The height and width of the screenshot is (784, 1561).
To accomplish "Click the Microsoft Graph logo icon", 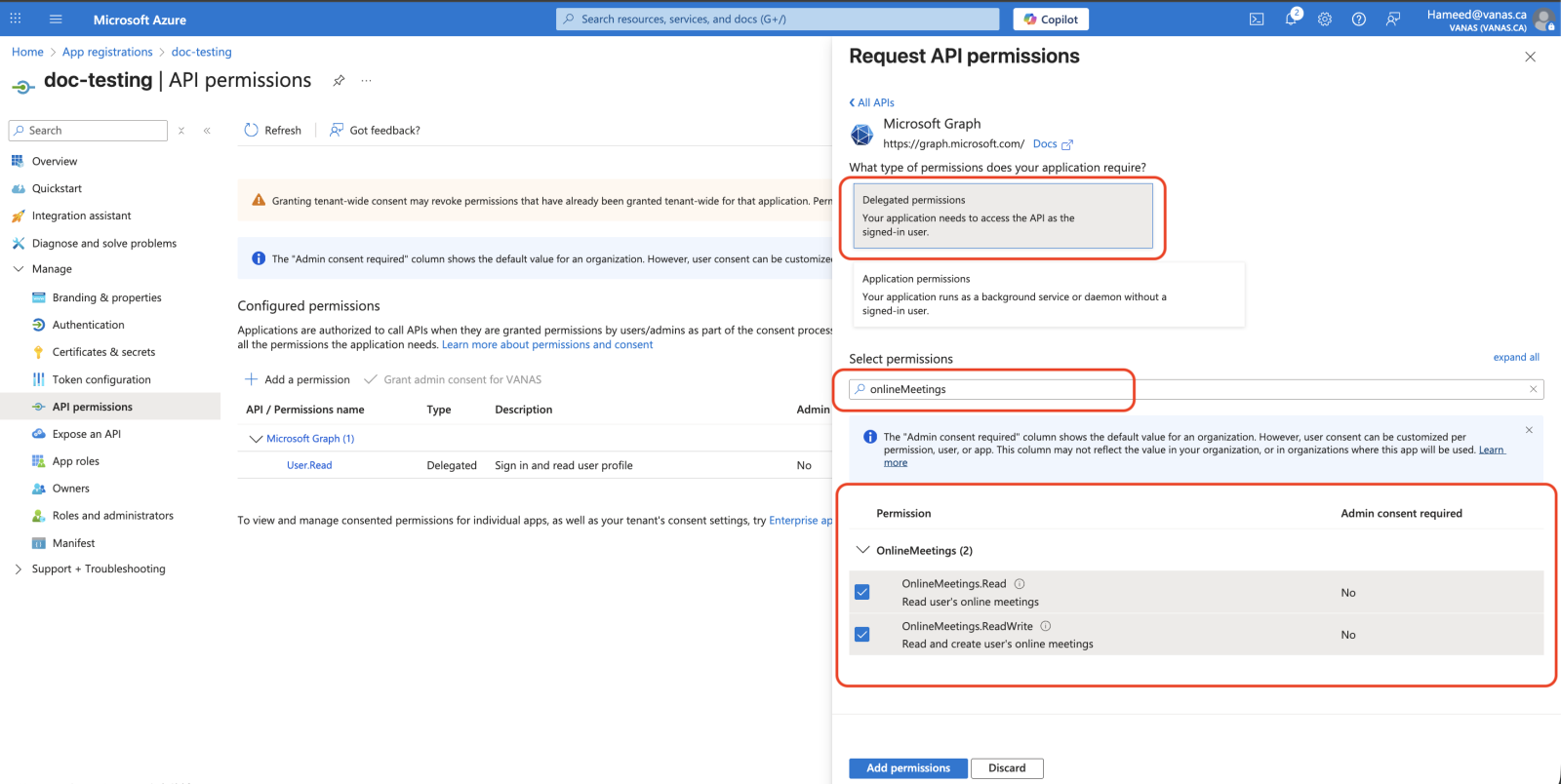I will (862, 134).
